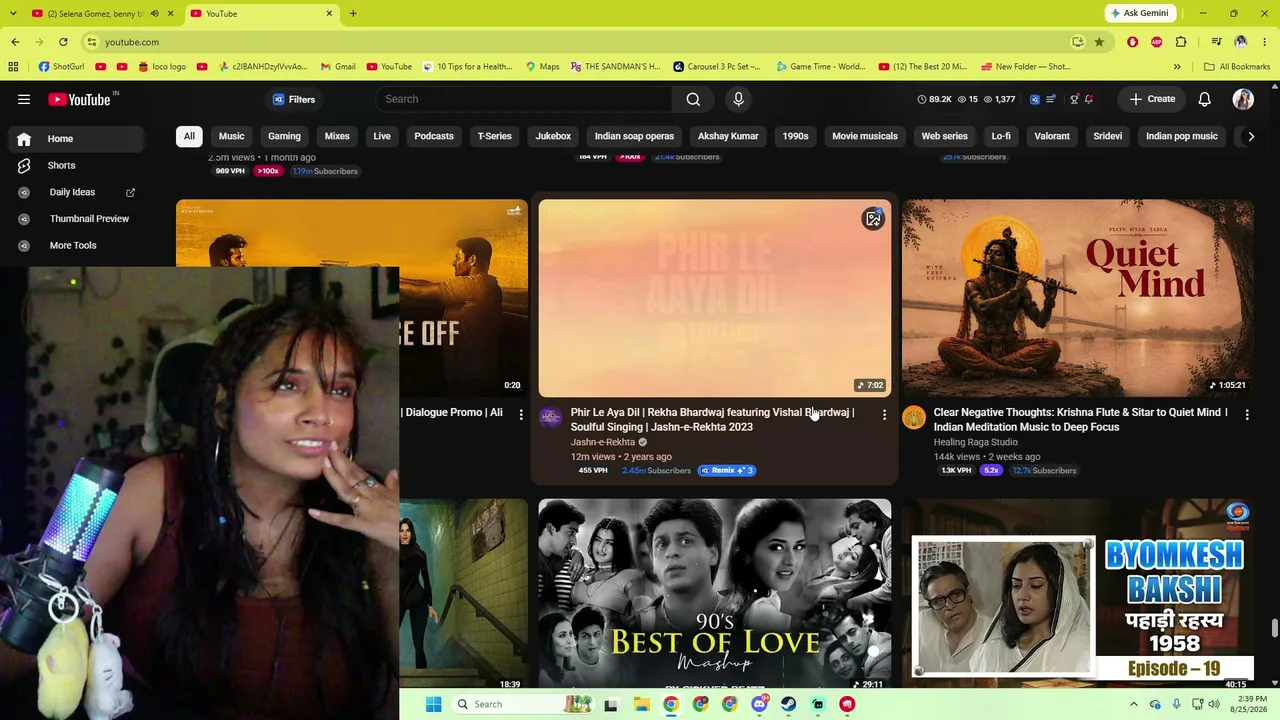Open the Steam icon in the taskbar
Screen dimensions: 1280x720
tap(788, 704)
